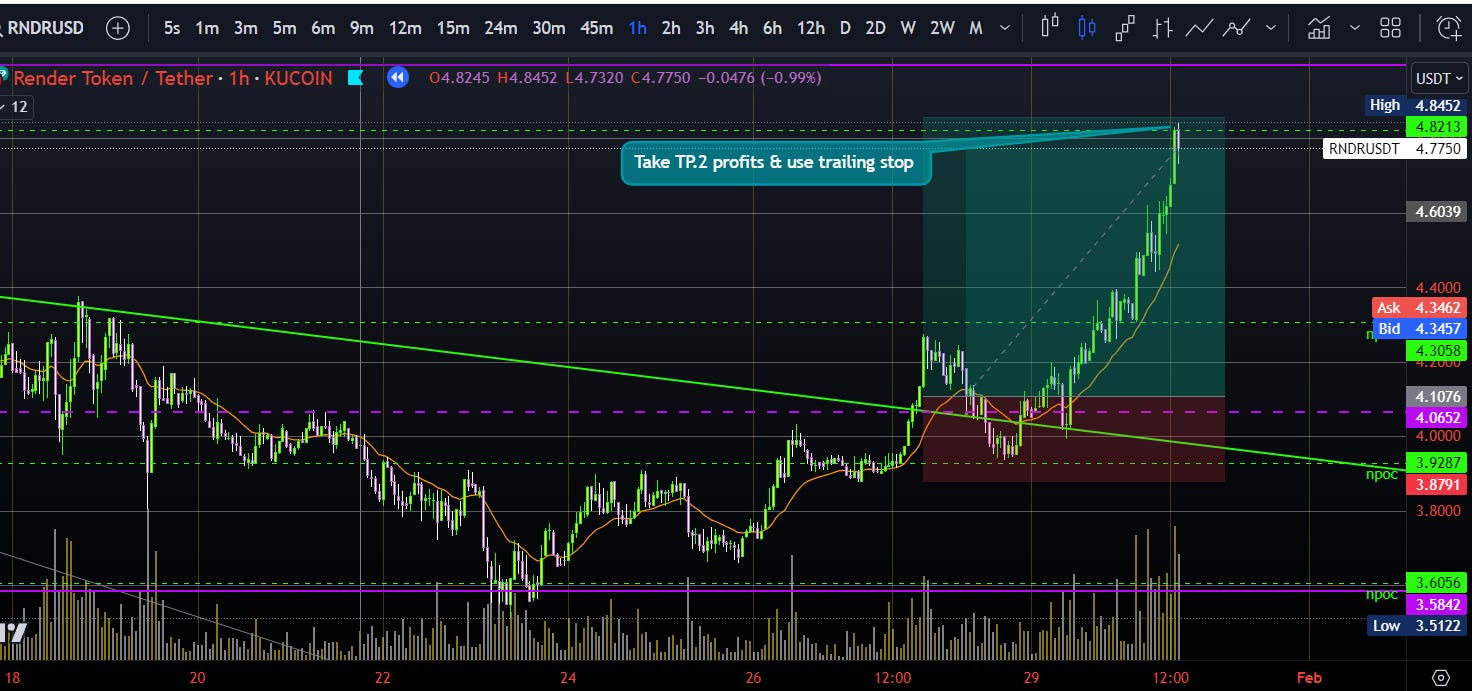
Task: Click the High 4.8452 price label
Action: (1416, 105)
